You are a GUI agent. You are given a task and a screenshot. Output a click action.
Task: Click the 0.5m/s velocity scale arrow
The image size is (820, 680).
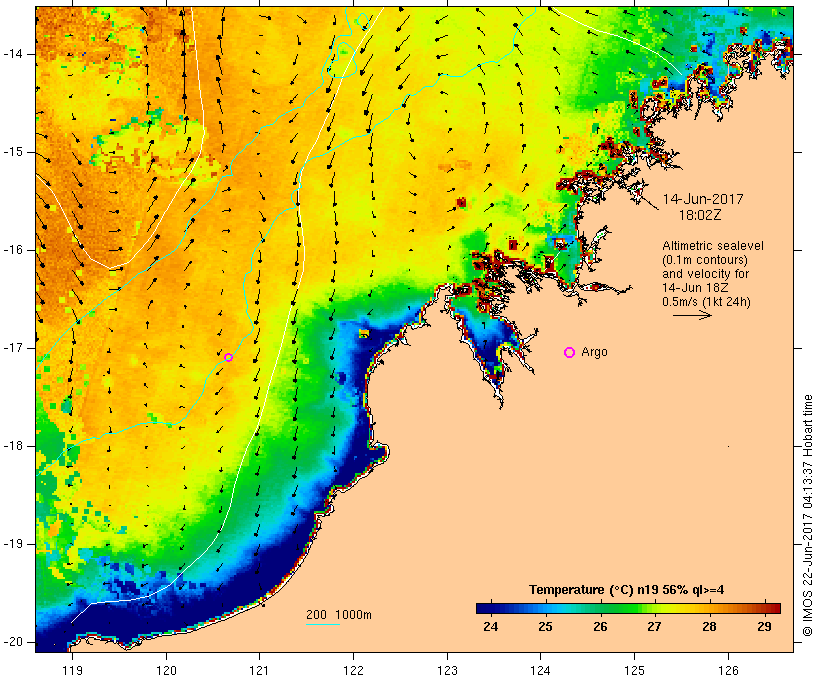(692, 315)
